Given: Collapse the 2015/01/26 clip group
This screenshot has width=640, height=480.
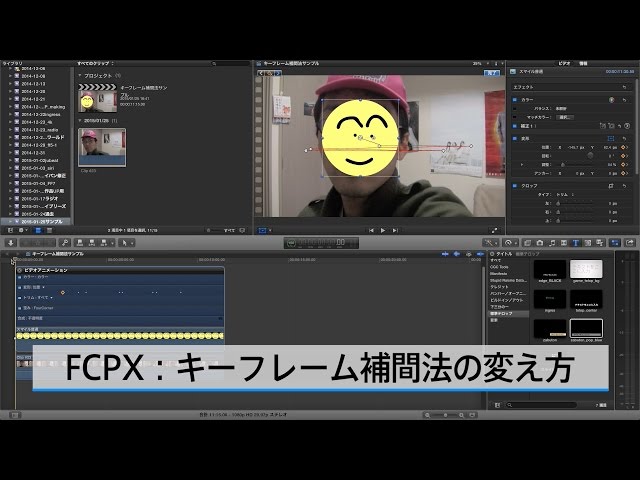Looking at the screenshot, I should [x=80, y=121].
